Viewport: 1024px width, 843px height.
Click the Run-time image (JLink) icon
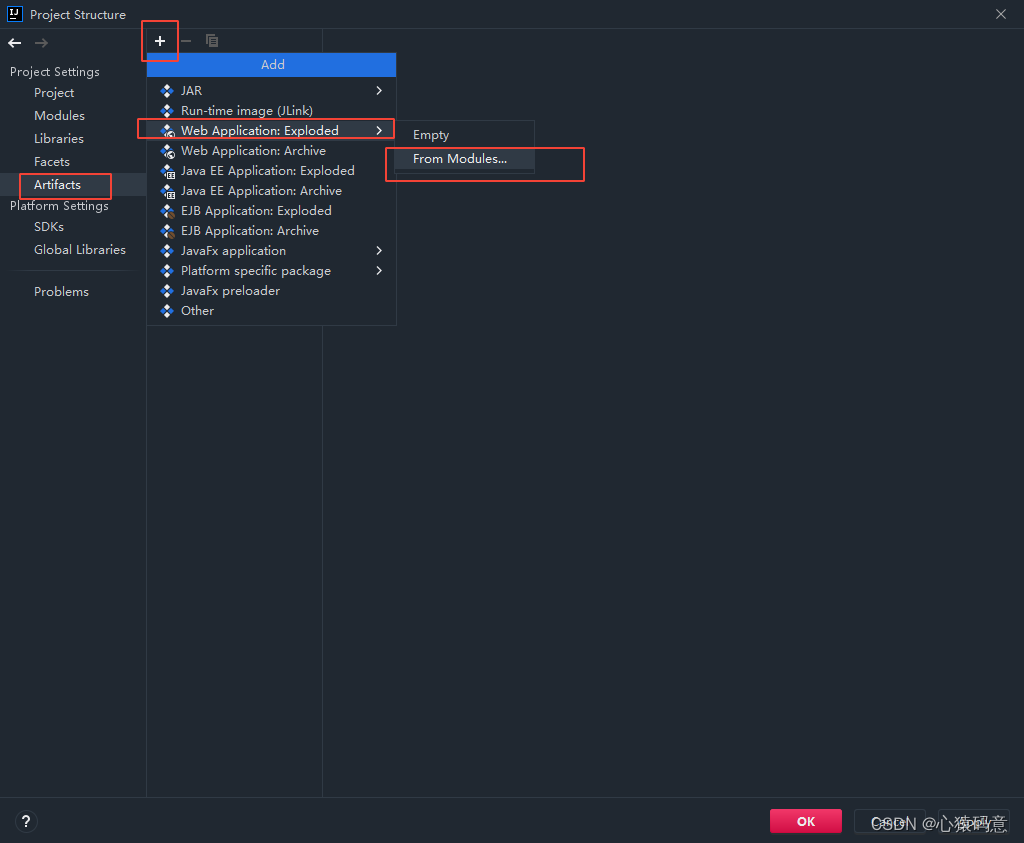click(167, 111)
